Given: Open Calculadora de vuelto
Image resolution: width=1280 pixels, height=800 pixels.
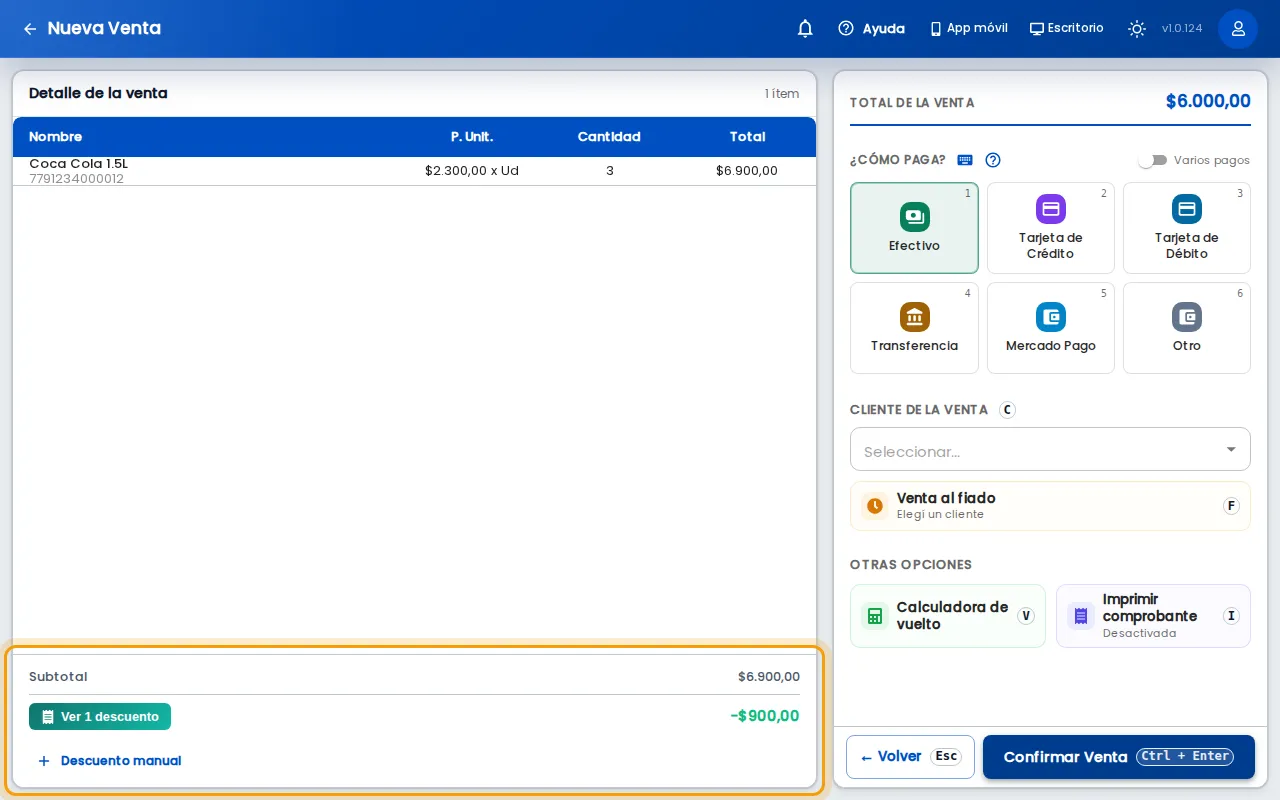Looking at the screenshot, I should click(x=948, y=616).
